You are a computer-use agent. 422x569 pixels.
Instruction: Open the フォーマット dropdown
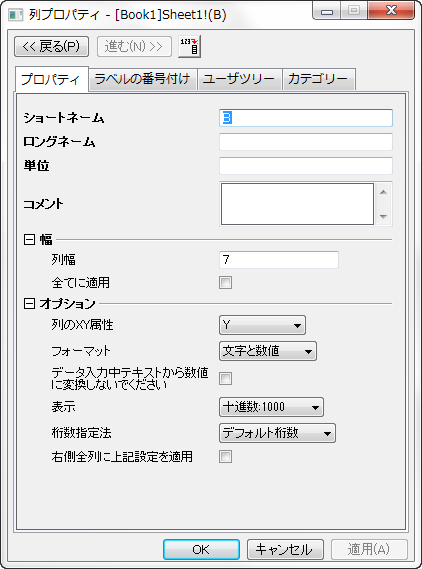click(268, 351)
